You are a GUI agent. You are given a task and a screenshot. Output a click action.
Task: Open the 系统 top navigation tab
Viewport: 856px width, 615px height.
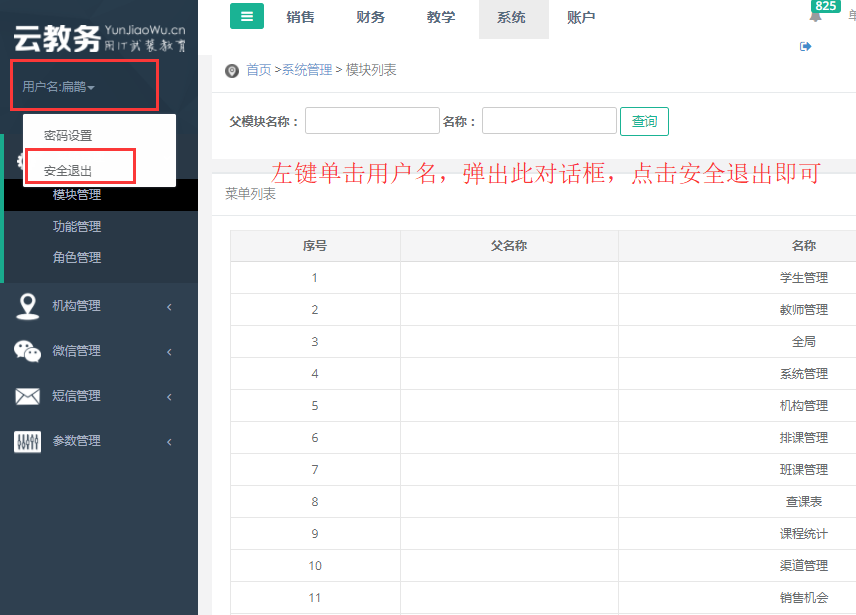[512, 17]
